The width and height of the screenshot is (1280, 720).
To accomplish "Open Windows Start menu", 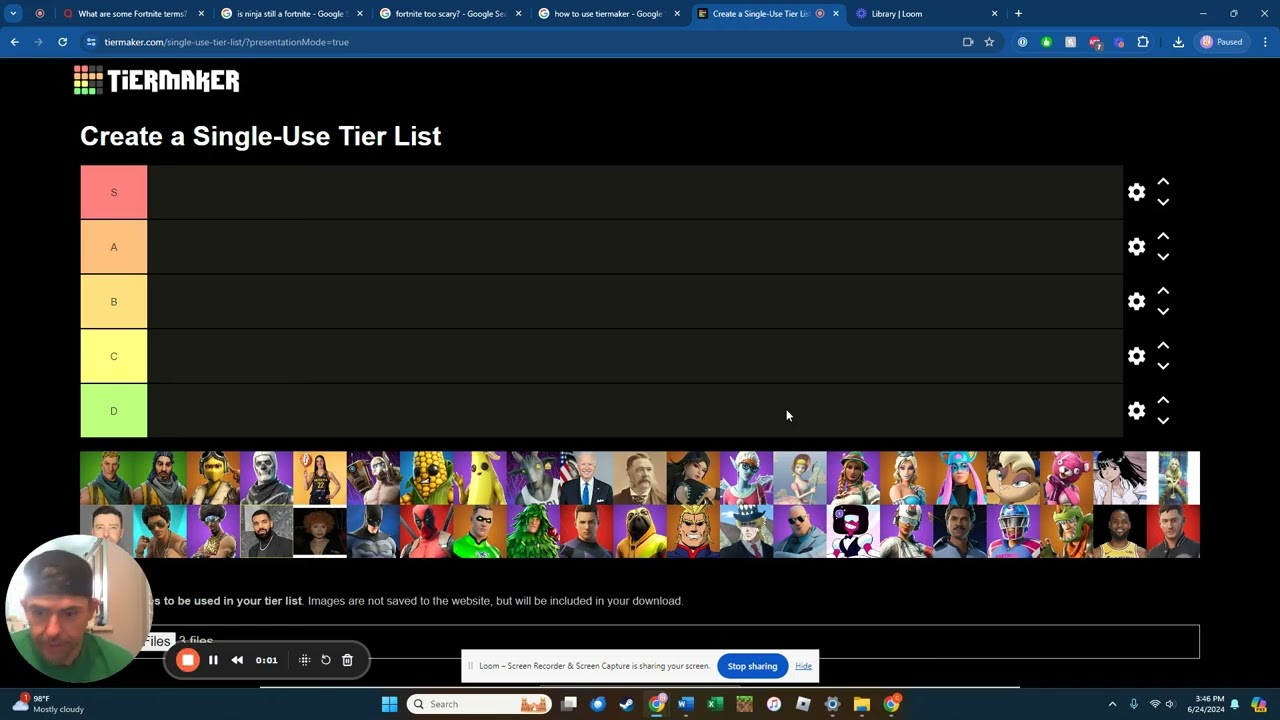I will coord(389,704).
